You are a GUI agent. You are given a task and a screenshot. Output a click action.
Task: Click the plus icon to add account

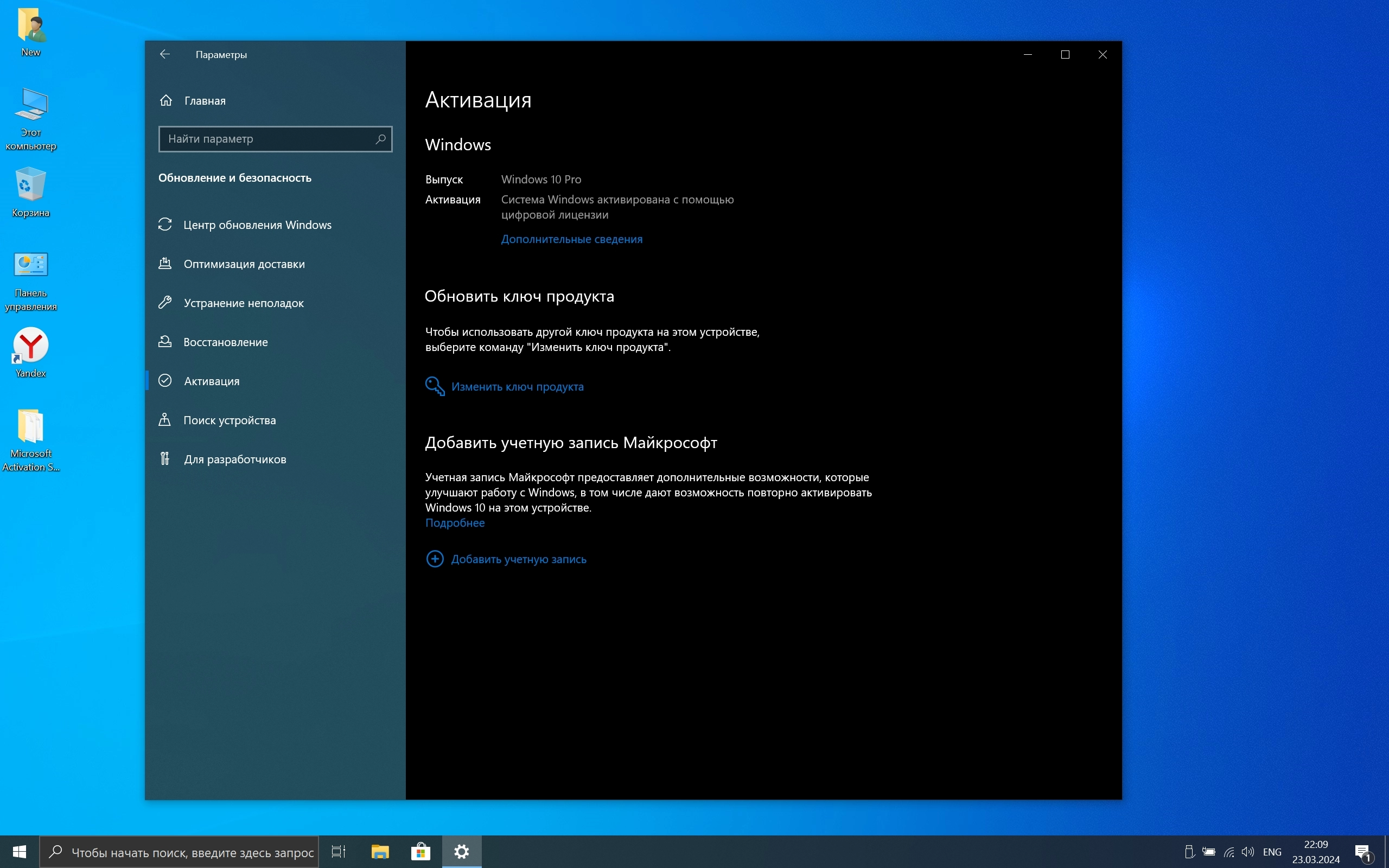point(435,559)
